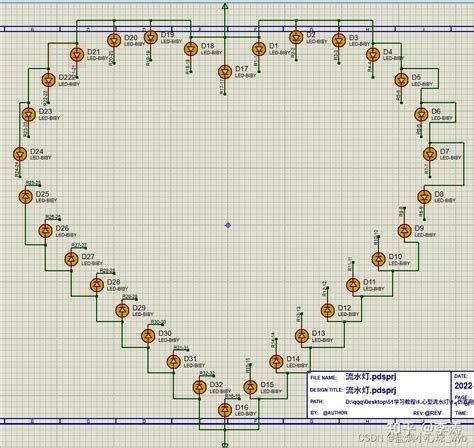Choose the D30 LED symbol
Viewport: 474px width, 448px height.
[148, 336]
